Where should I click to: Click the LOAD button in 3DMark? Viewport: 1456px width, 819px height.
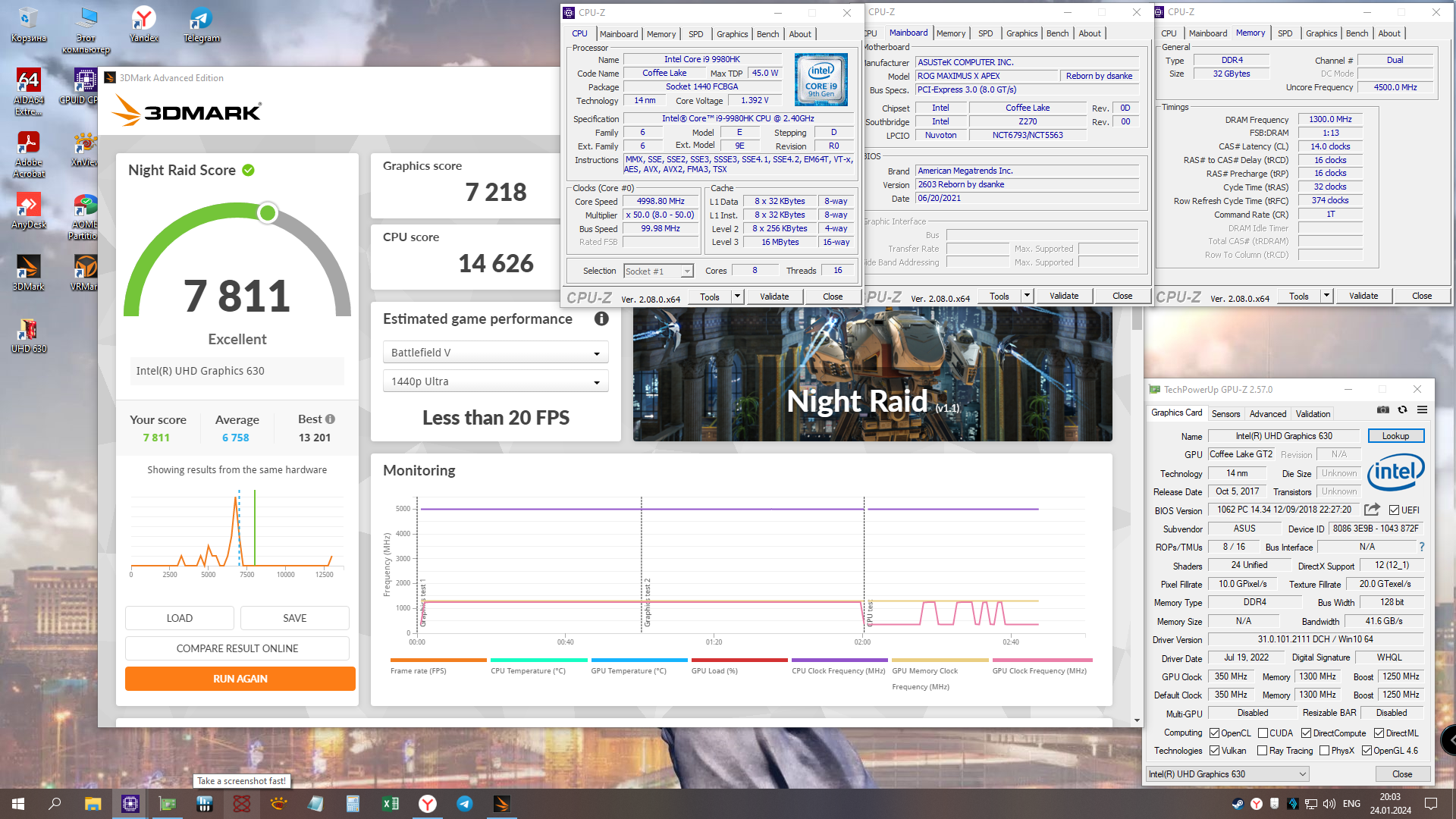180,618
